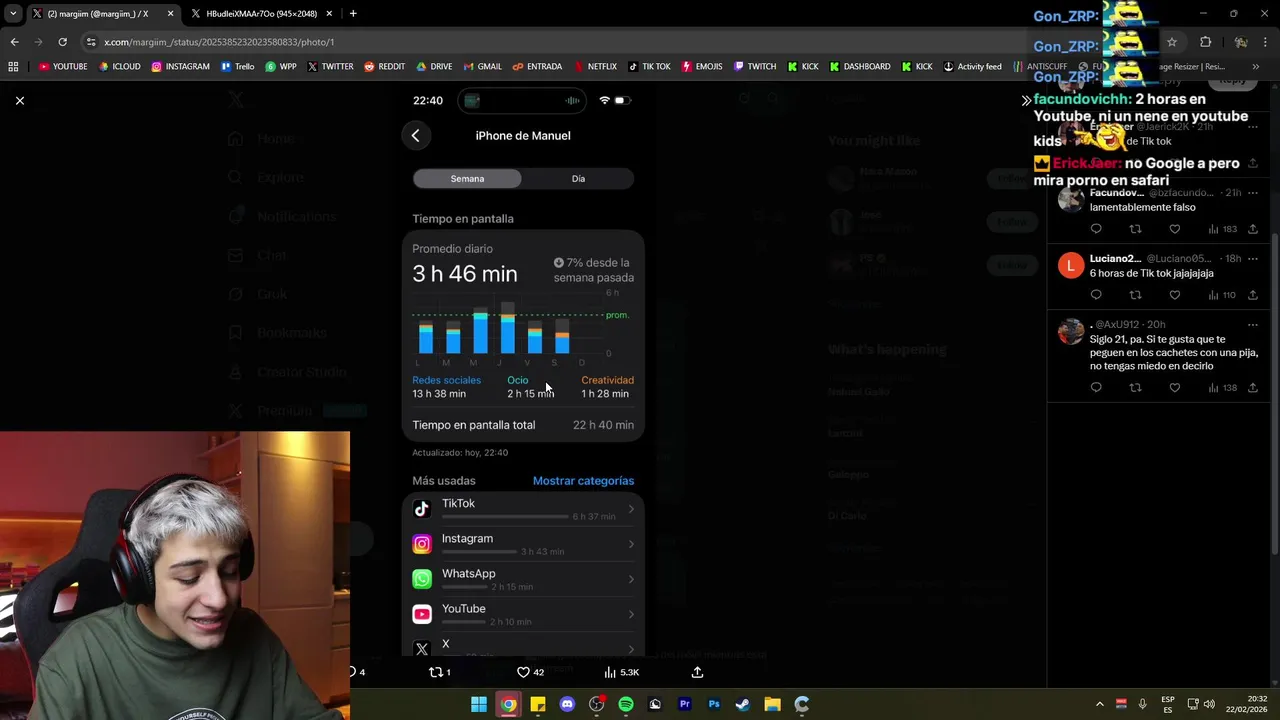Open AxU912's profile avatar
Viewport: 1280px width, 720px height.
click(1071, 331)
